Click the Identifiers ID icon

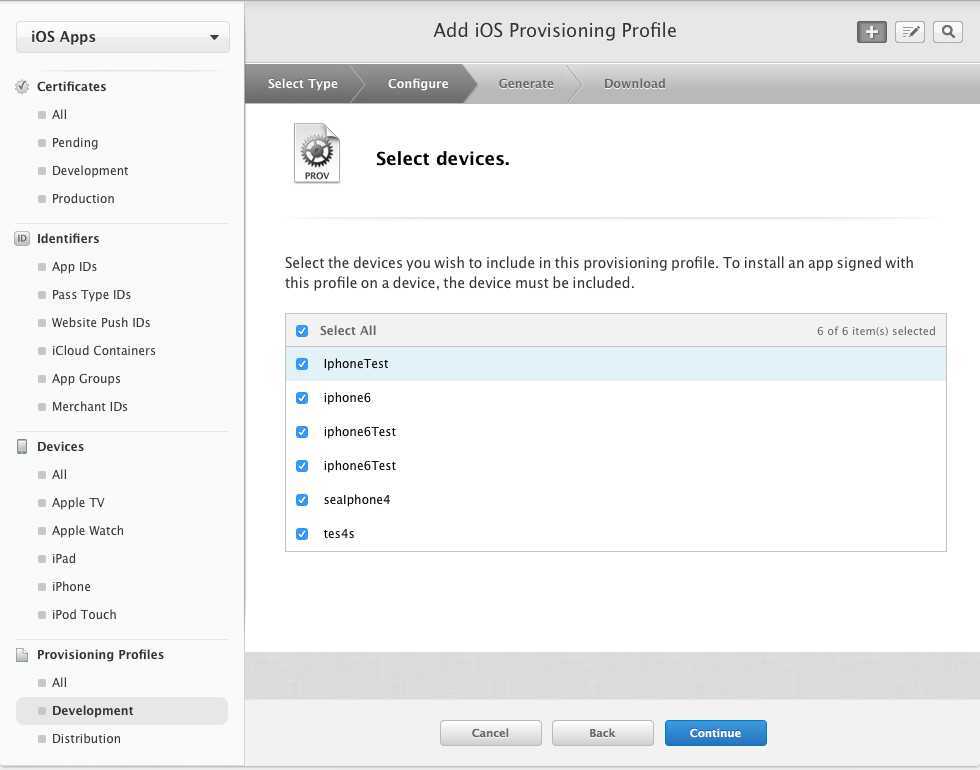pos(22,239)
